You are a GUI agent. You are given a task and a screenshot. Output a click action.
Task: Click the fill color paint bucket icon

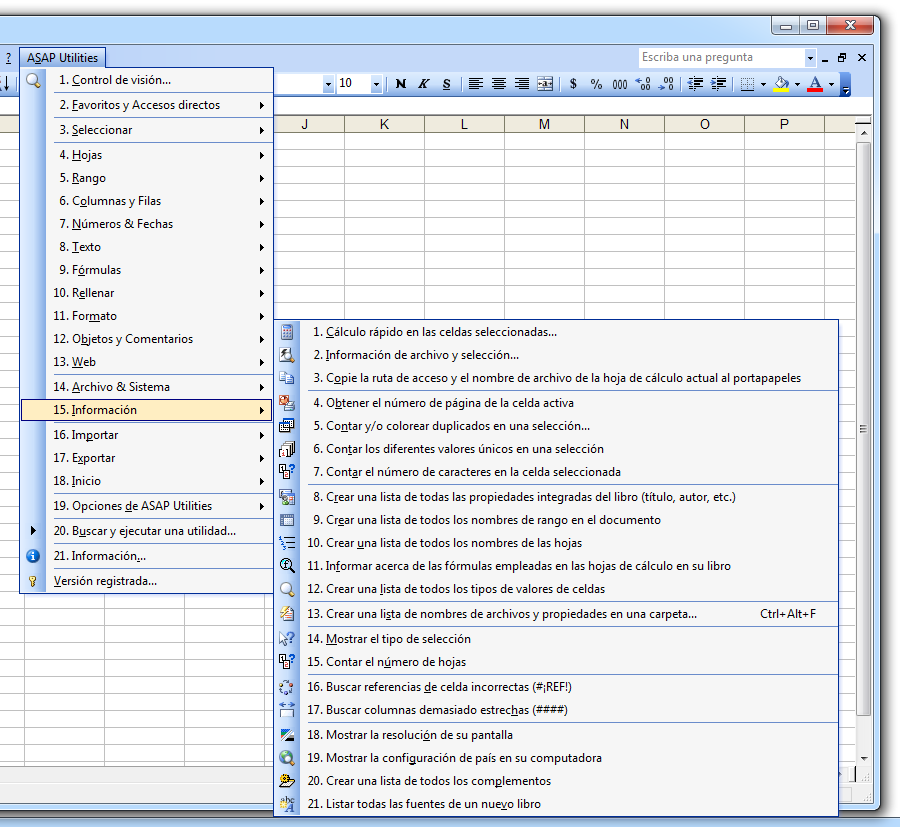(782, 84)
